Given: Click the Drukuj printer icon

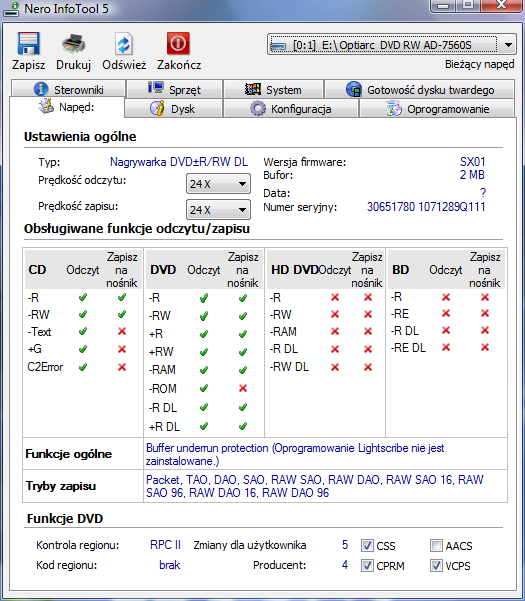Looking at the screenshot, I should click(74, 44).
